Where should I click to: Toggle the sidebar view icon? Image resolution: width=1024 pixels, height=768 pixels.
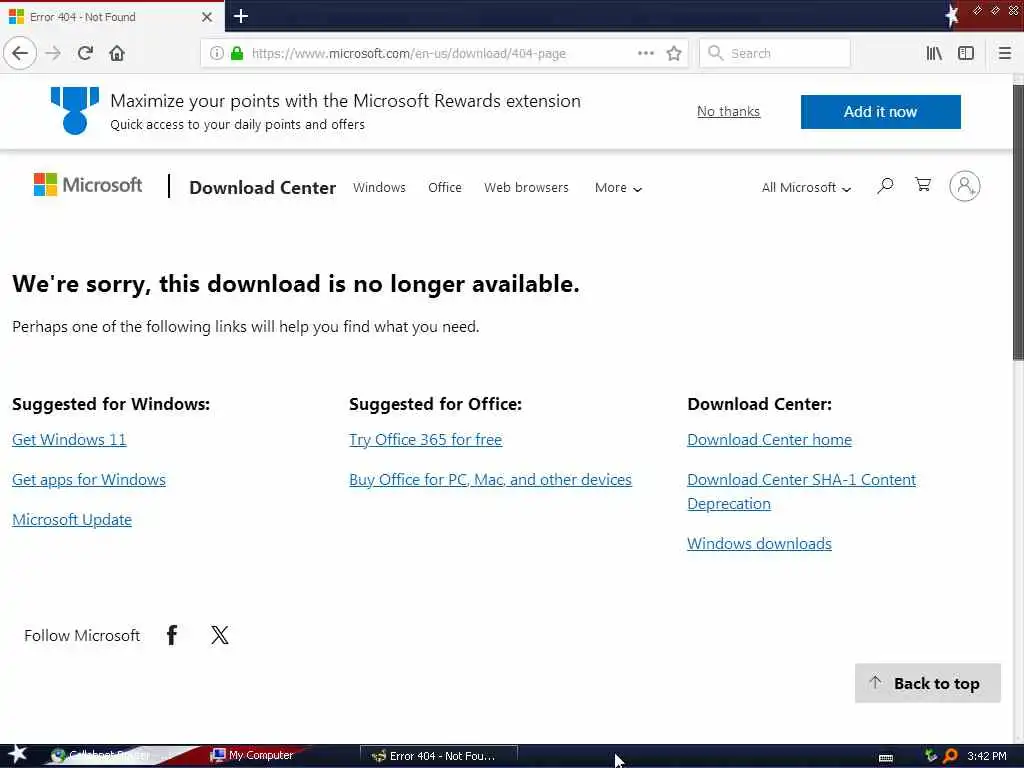(966, 53)
